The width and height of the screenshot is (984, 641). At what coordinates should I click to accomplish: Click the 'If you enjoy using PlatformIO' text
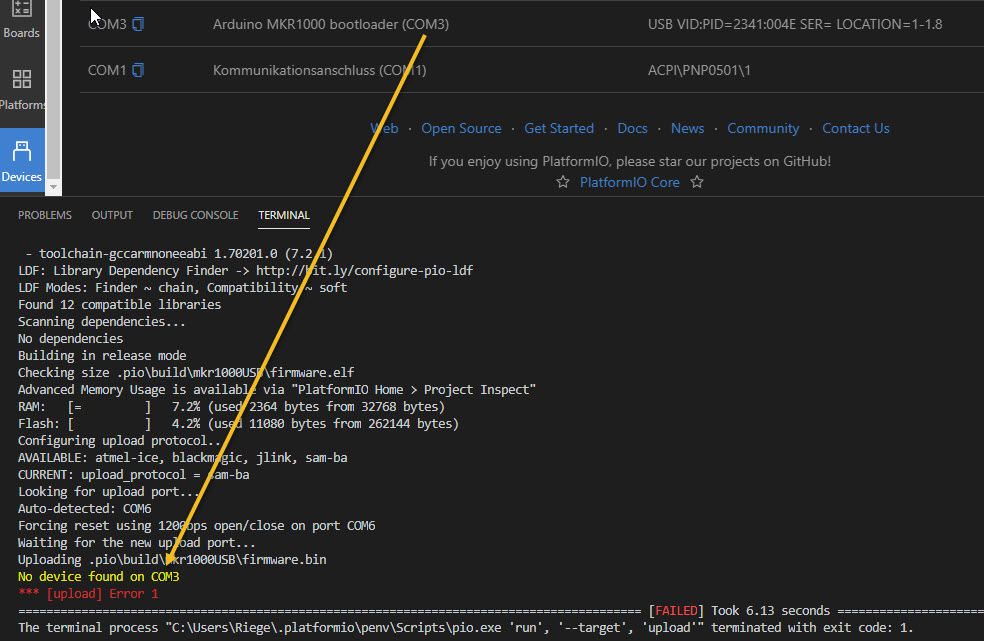click(629, 161)
